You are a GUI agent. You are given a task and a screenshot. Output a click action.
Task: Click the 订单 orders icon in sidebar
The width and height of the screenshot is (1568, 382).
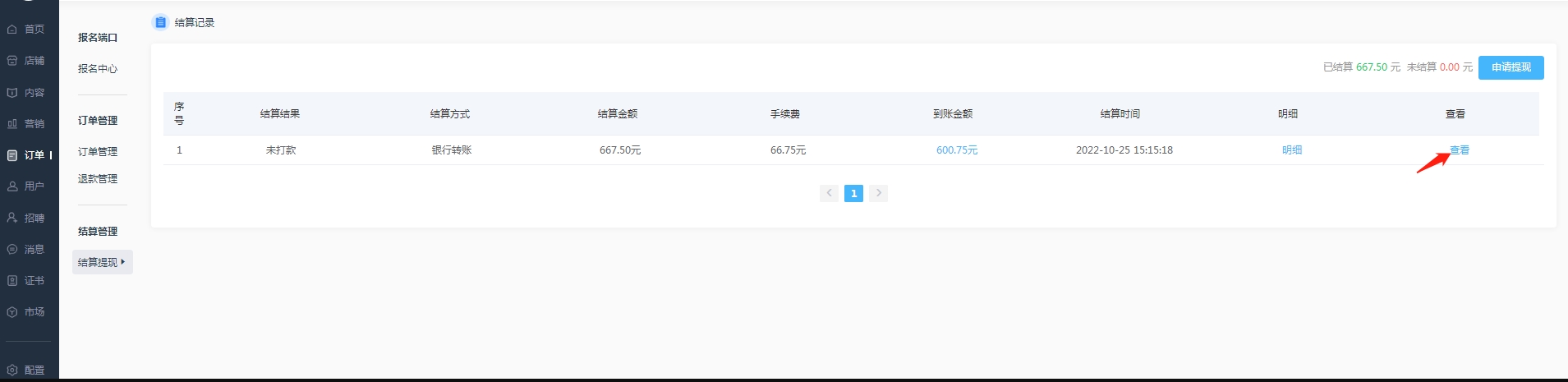pos(12,155)
